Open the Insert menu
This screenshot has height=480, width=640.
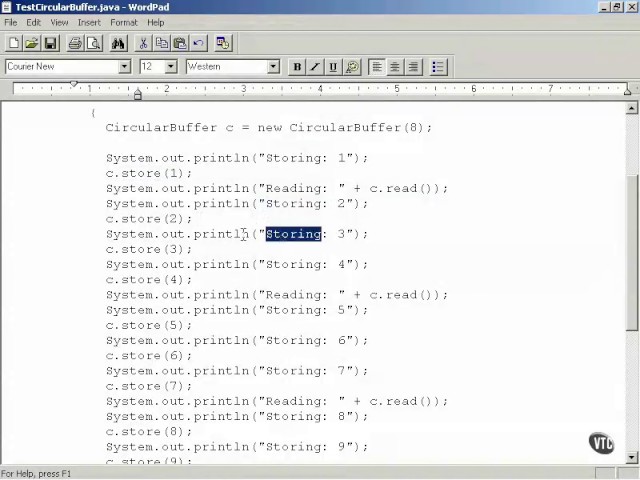tap(89, 22)
